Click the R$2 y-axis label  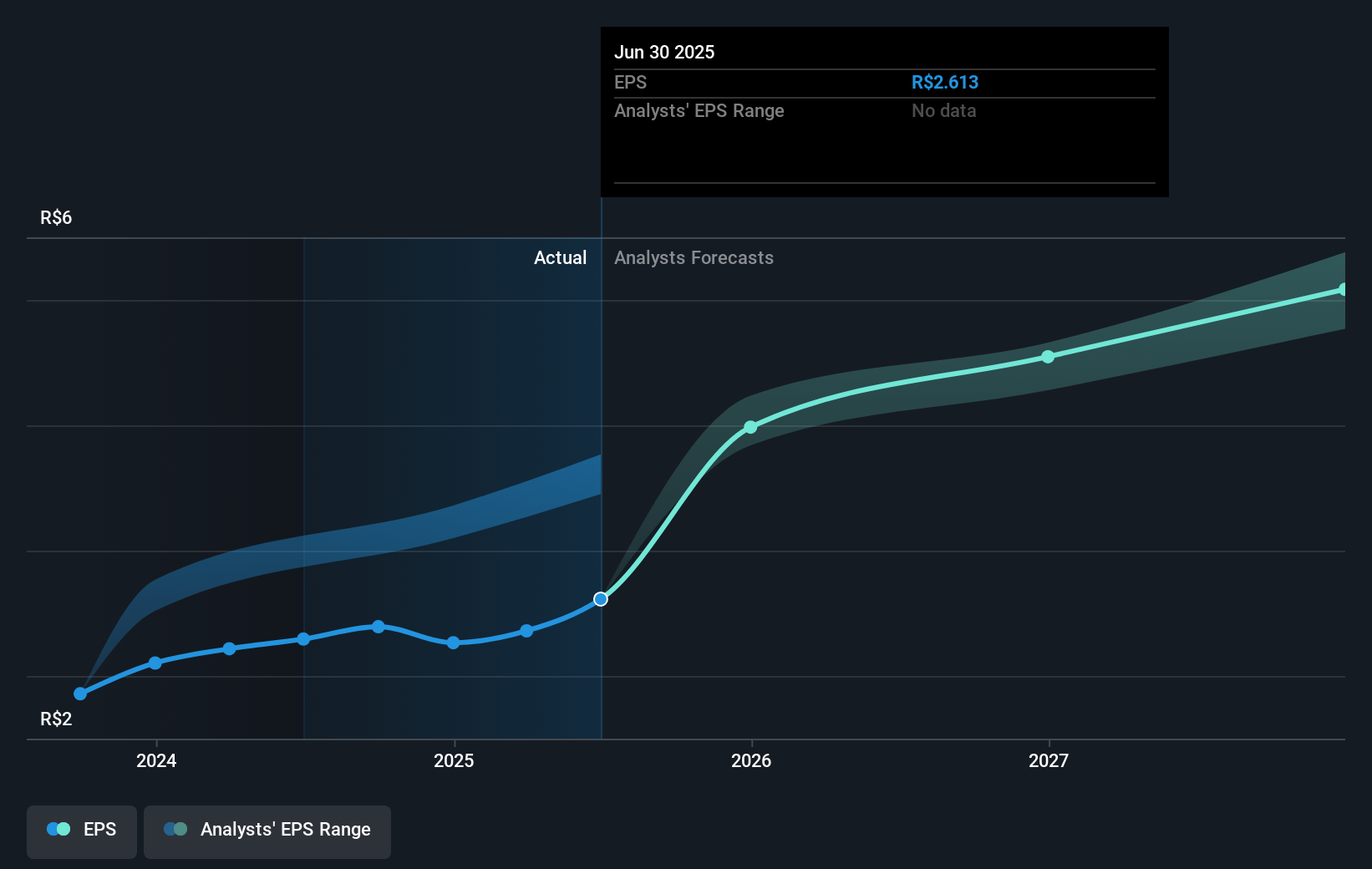(56, 719)
